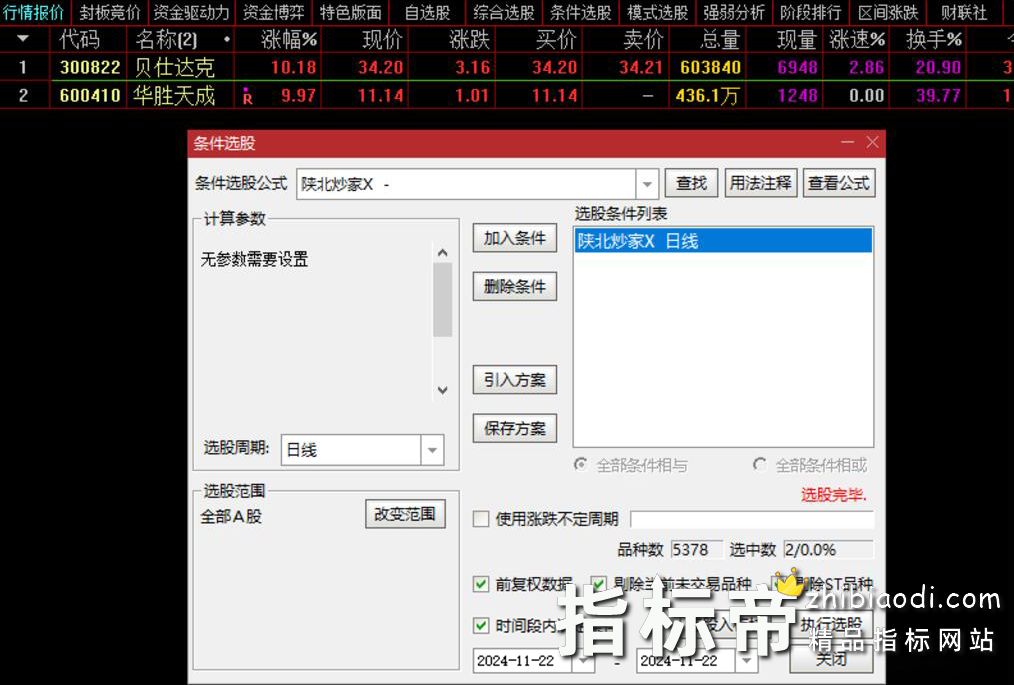The height and width of the screenshot is (685, 1014).
Task: Expand the 选股周期 日线 dropdown
Action: [x=432, y=450]
